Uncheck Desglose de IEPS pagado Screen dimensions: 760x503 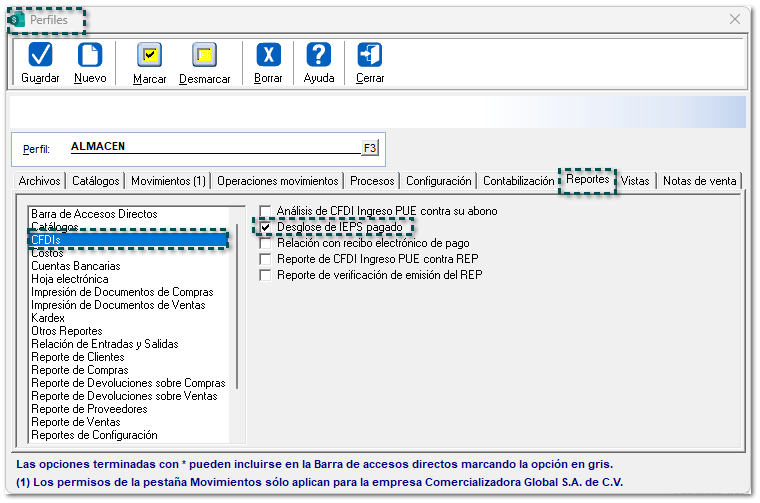click(x=266, y=227)
